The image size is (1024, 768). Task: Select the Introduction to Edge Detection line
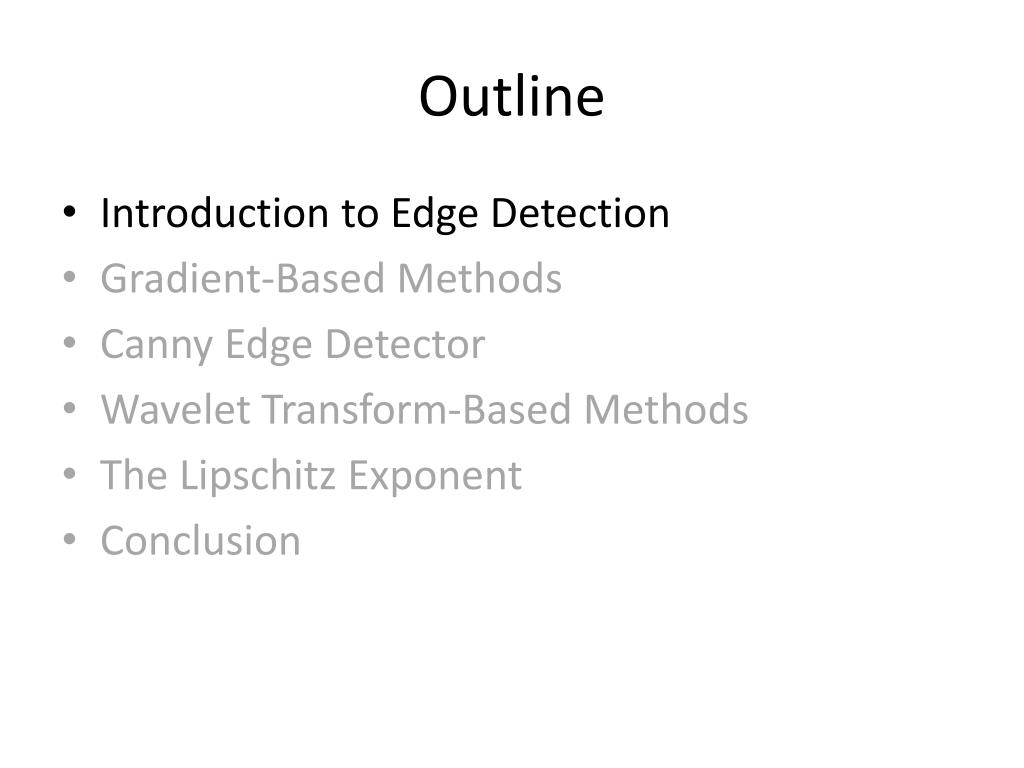[385, 214]
